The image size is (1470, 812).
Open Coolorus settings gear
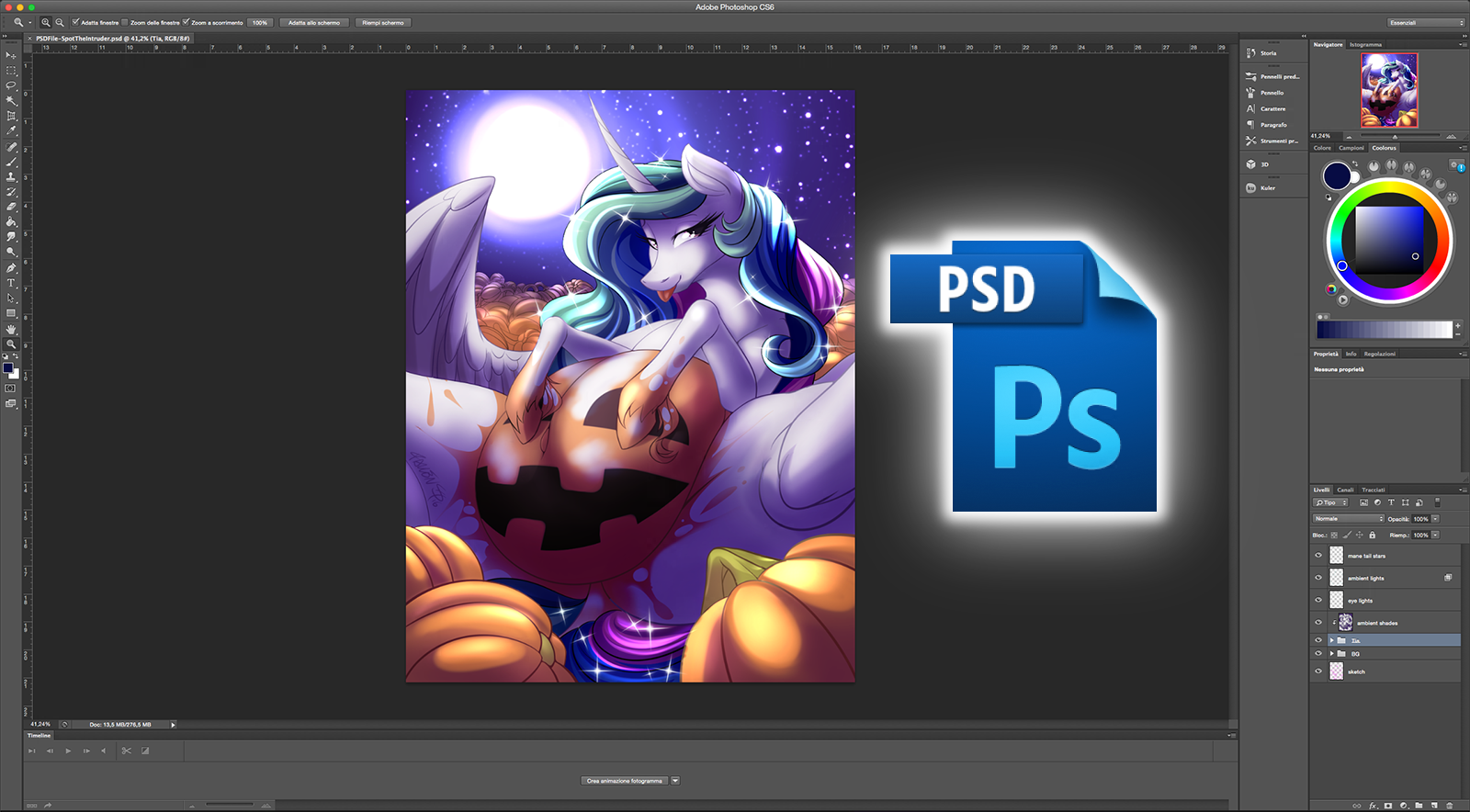[x=1455, y=164]
